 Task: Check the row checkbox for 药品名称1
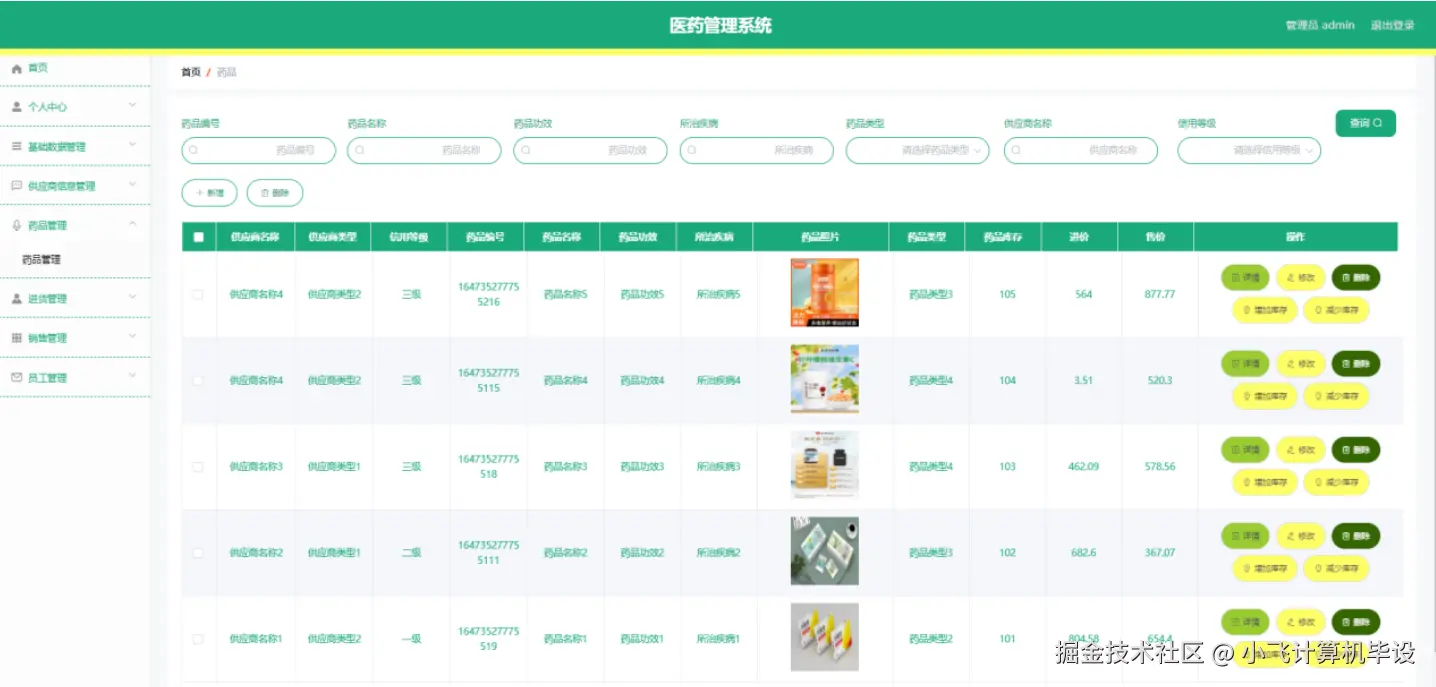click(x=198, y=638)
